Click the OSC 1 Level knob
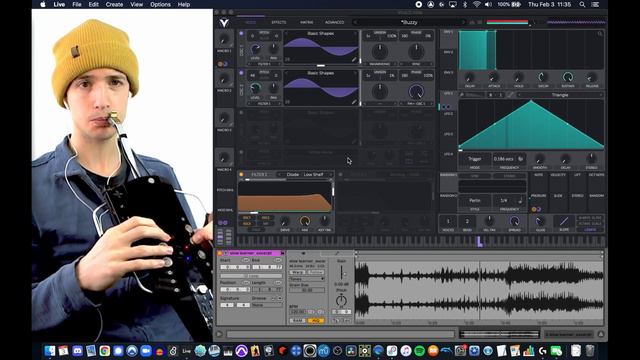640x360 pixels. pyautogui.click(x=256, y=49)
